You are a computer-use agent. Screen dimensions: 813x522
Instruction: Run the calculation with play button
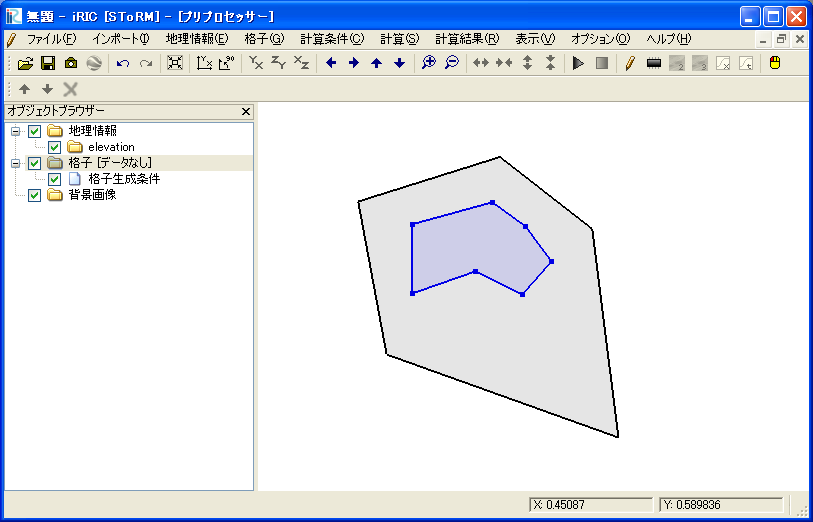tap(579, 63)
